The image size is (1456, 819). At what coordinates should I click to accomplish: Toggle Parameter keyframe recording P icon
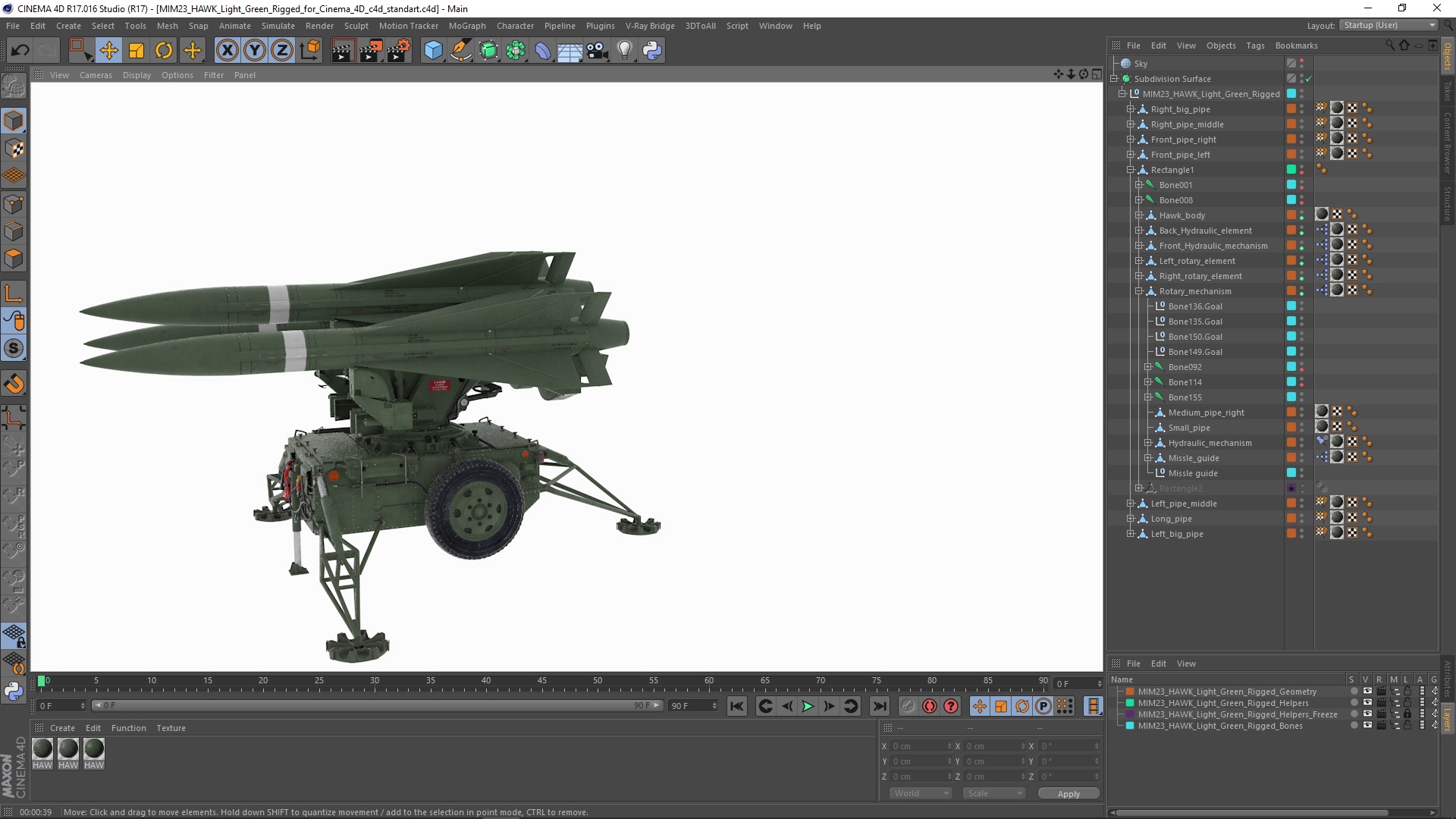1043,706
